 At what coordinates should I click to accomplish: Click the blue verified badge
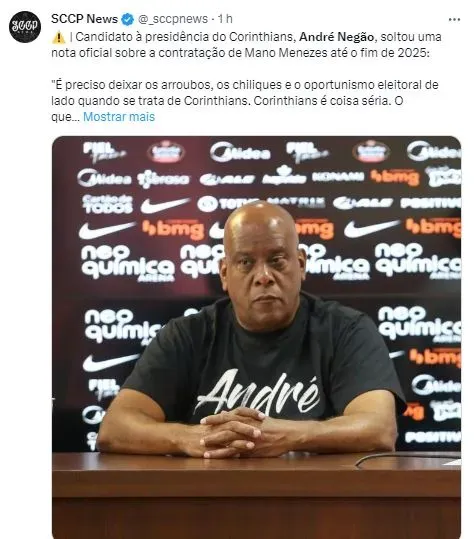pyautogui.click(x=128, y=19)
